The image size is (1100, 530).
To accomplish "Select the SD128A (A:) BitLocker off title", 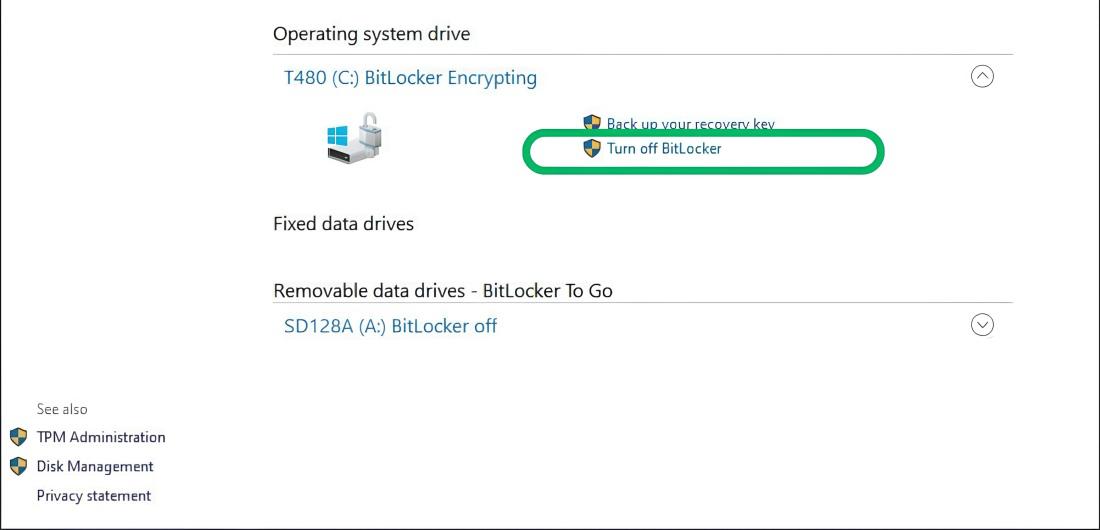I will click(x=390, y=326).
